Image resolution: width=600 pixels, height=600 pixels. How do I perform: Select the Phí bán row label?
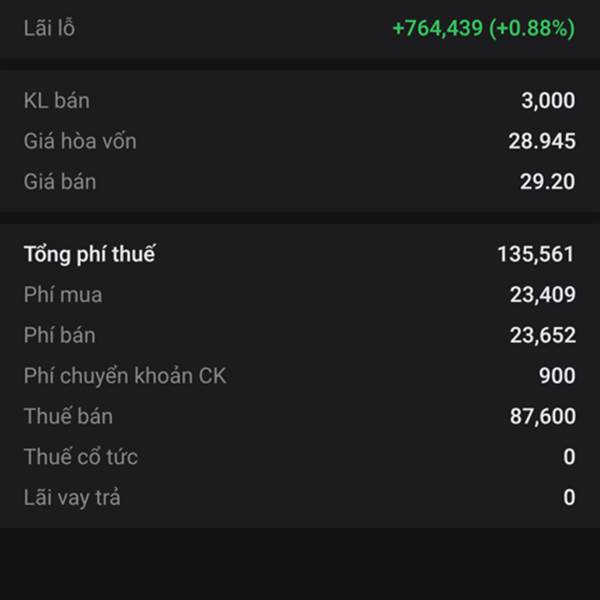[60, 335]
